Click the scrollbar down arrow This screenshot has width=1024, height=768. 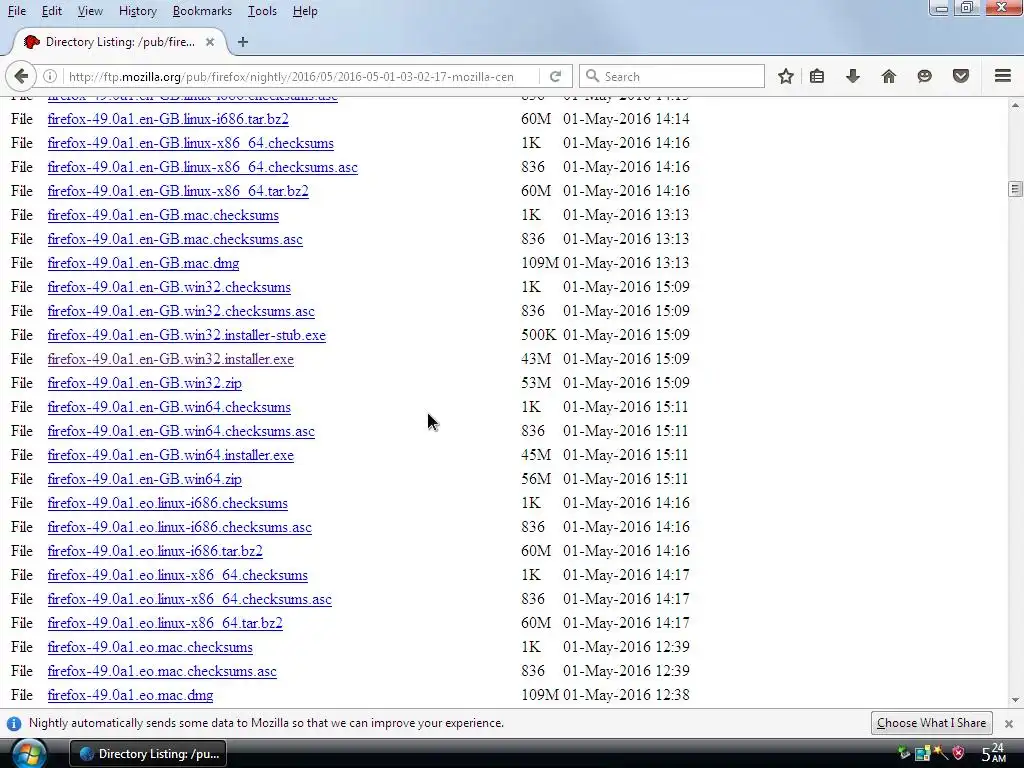(1015, 700)
